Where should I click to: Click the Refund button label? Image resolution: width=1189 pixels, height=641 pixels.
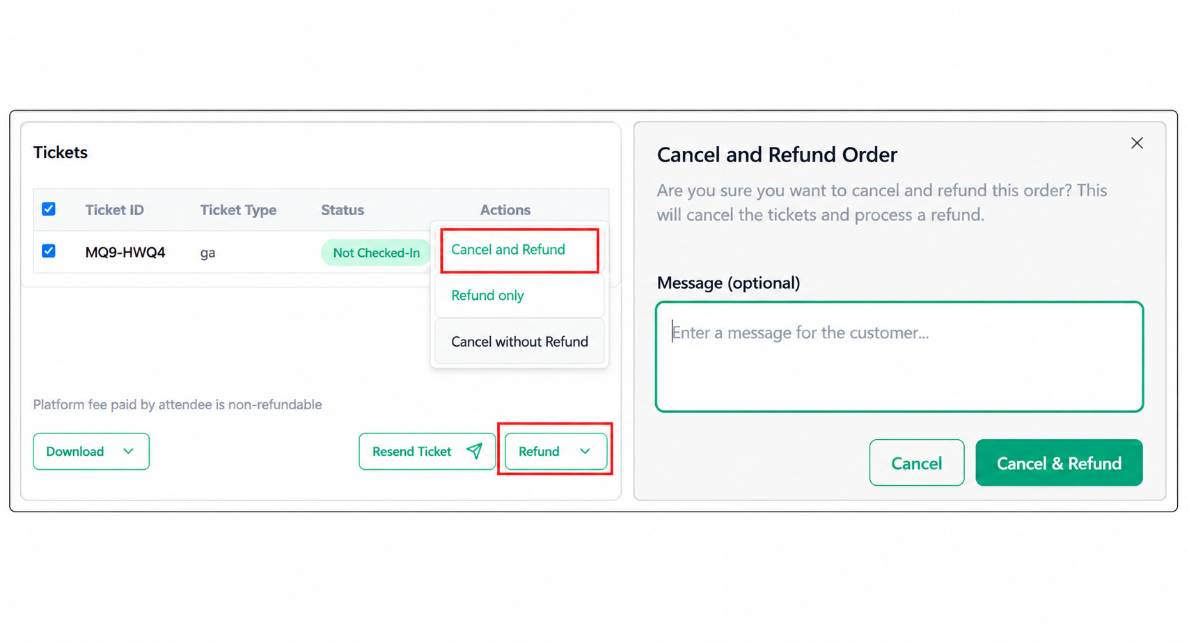[539, 451]
